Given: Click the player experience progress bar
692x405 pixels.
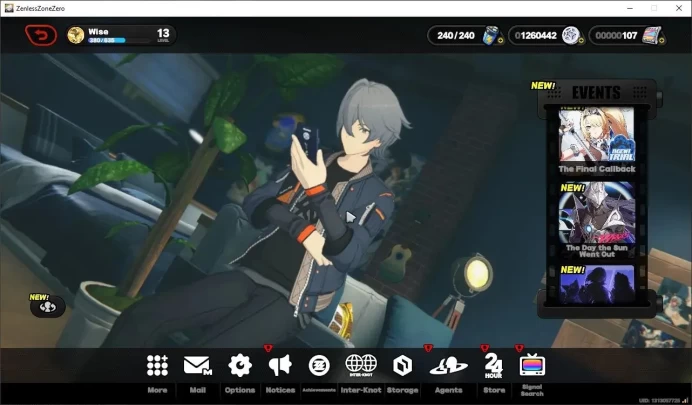Looking at the screenshot, I should [x=118, y=41].
